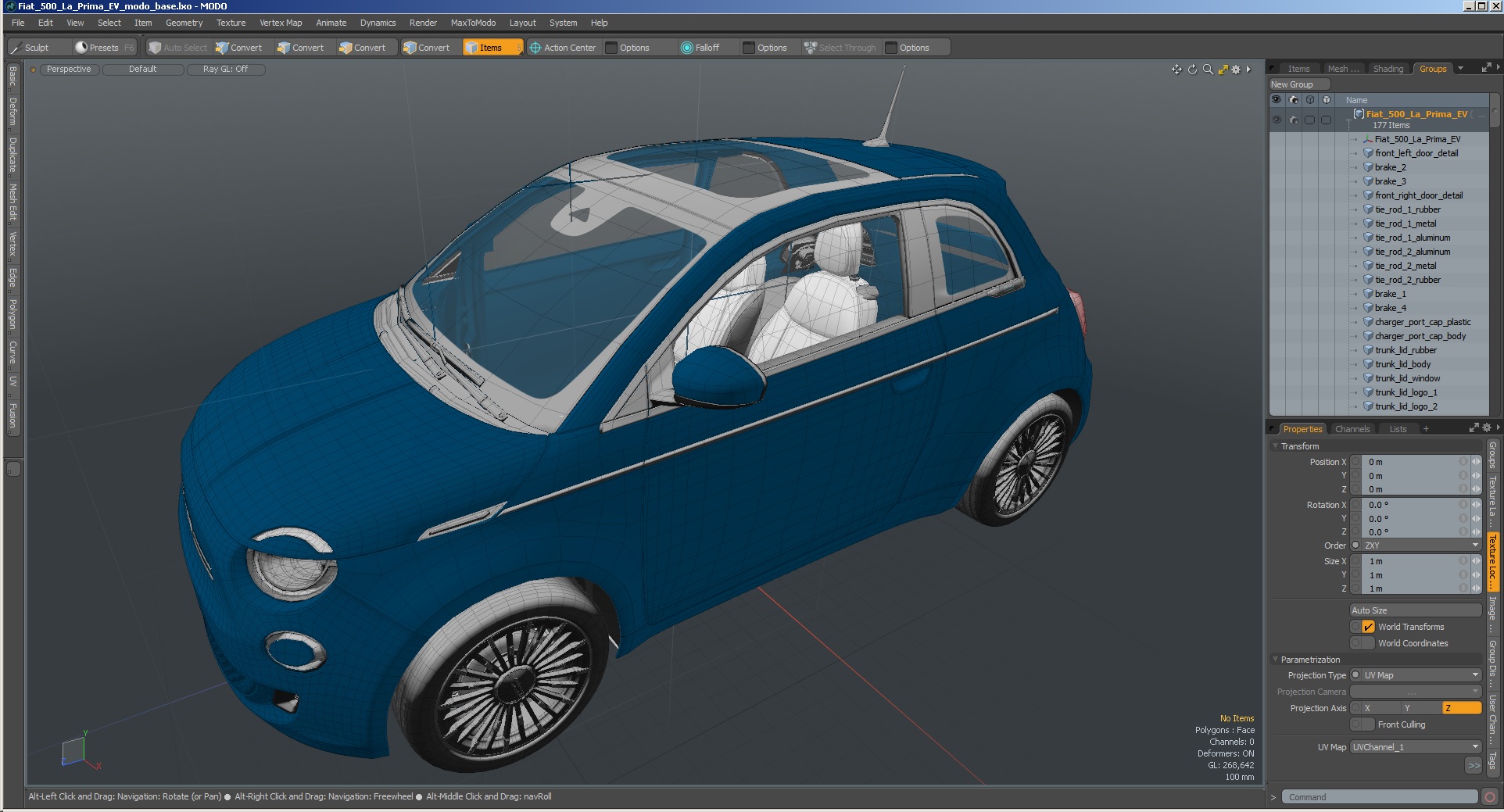
Task: Open the Action Center menu
Action: point(563,48)
